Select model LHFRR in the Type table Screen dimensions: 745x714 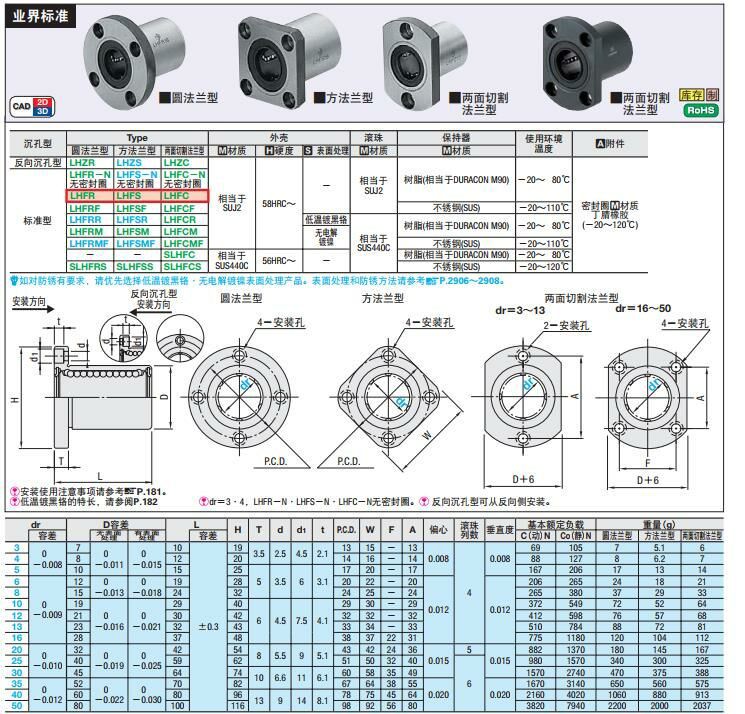pos(85,220)
